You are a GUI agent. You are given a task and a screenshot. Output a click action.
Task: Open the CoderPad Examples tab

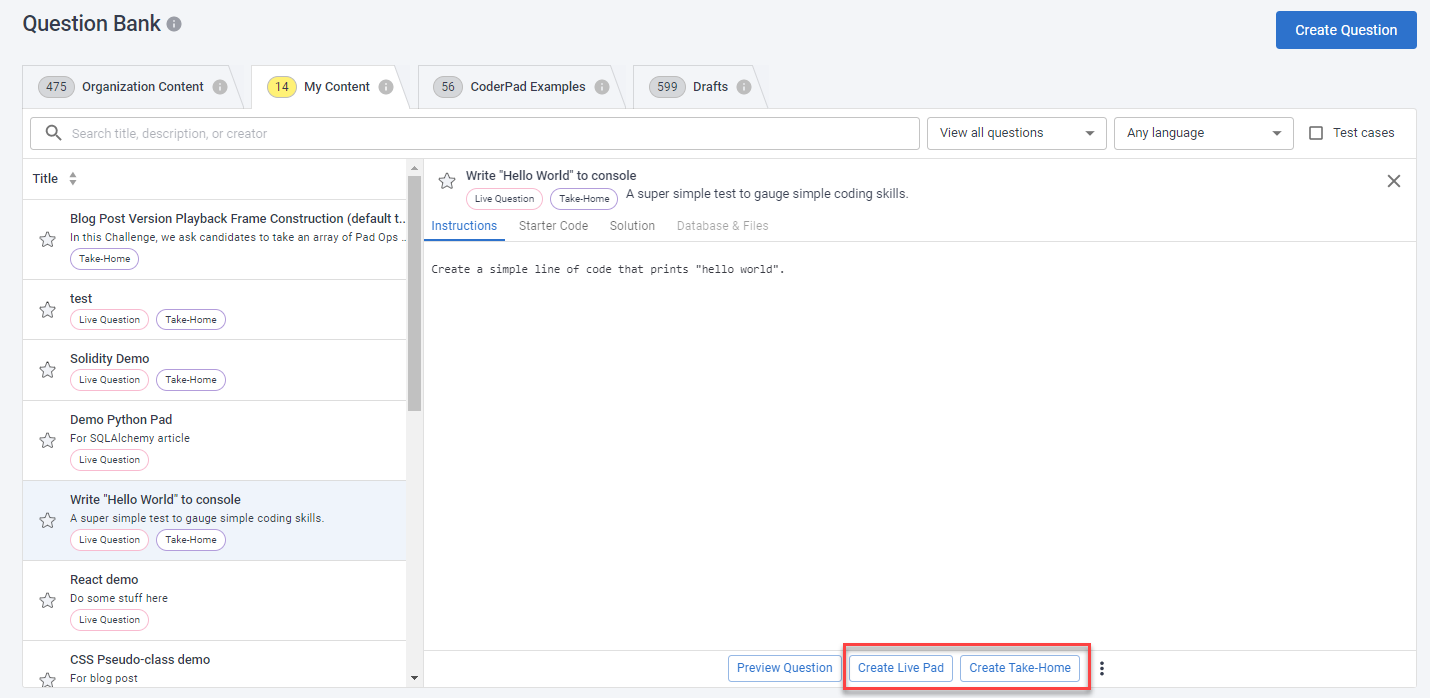point(529,87)
